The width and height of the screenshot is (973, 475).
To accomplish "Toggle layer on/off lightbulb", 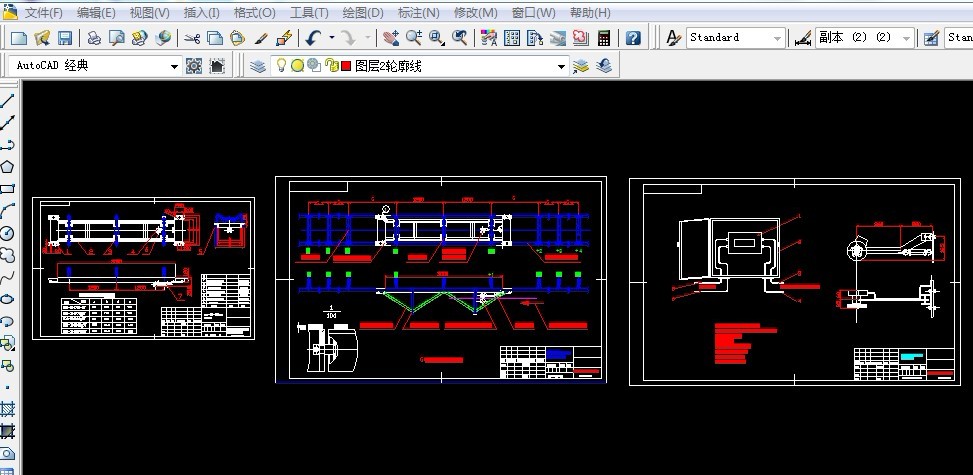I will (x=281, y=65).
